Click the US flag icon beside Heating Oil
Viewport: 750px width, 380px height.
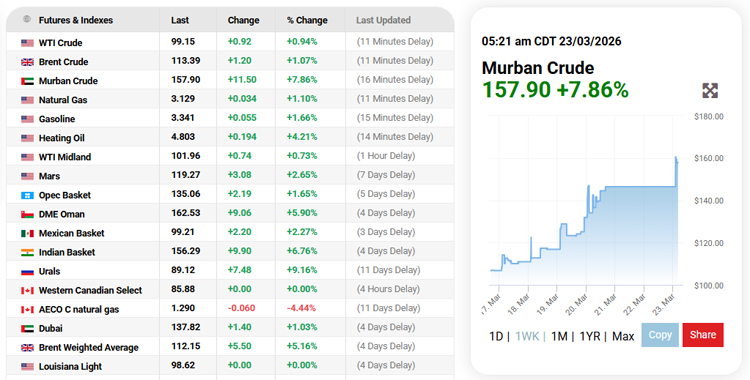tap(27, 138)
